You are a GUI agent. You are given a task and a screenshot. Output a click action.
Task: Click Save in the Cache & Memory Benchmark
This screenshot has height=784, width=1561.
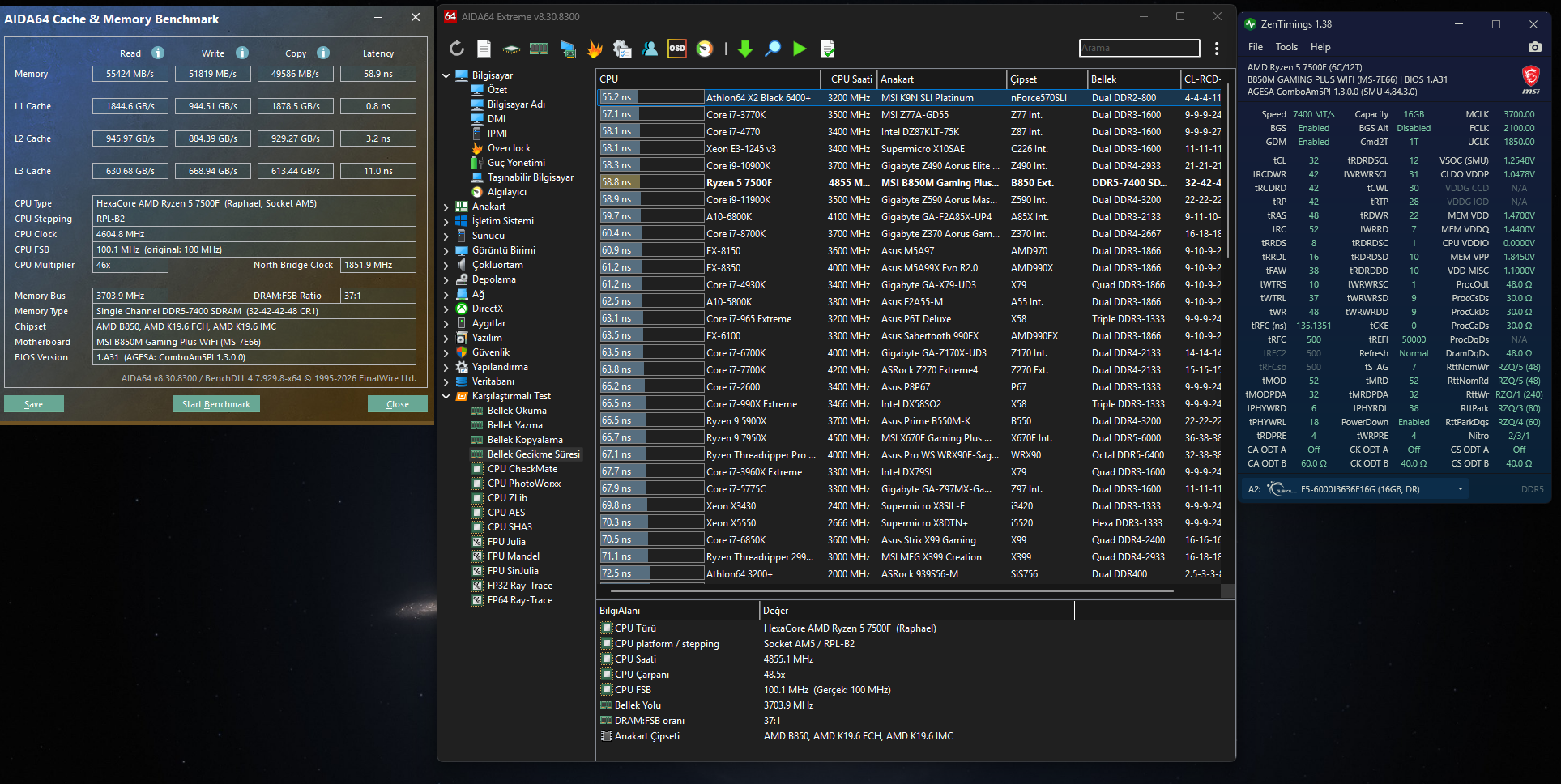coord(34,404)
